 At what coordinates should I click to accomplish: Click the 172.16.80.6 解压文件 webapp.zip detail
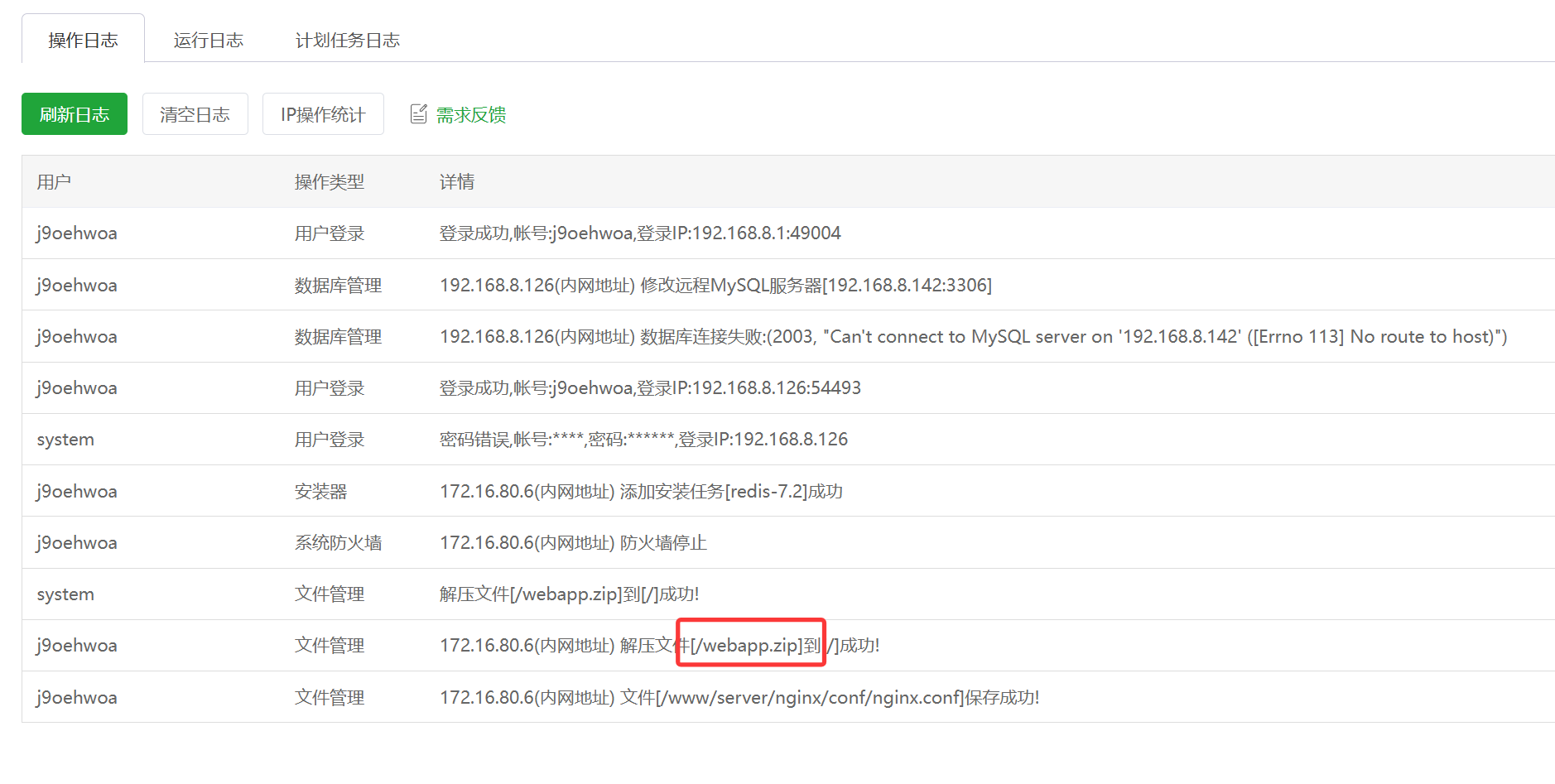(x=660, y=646)
